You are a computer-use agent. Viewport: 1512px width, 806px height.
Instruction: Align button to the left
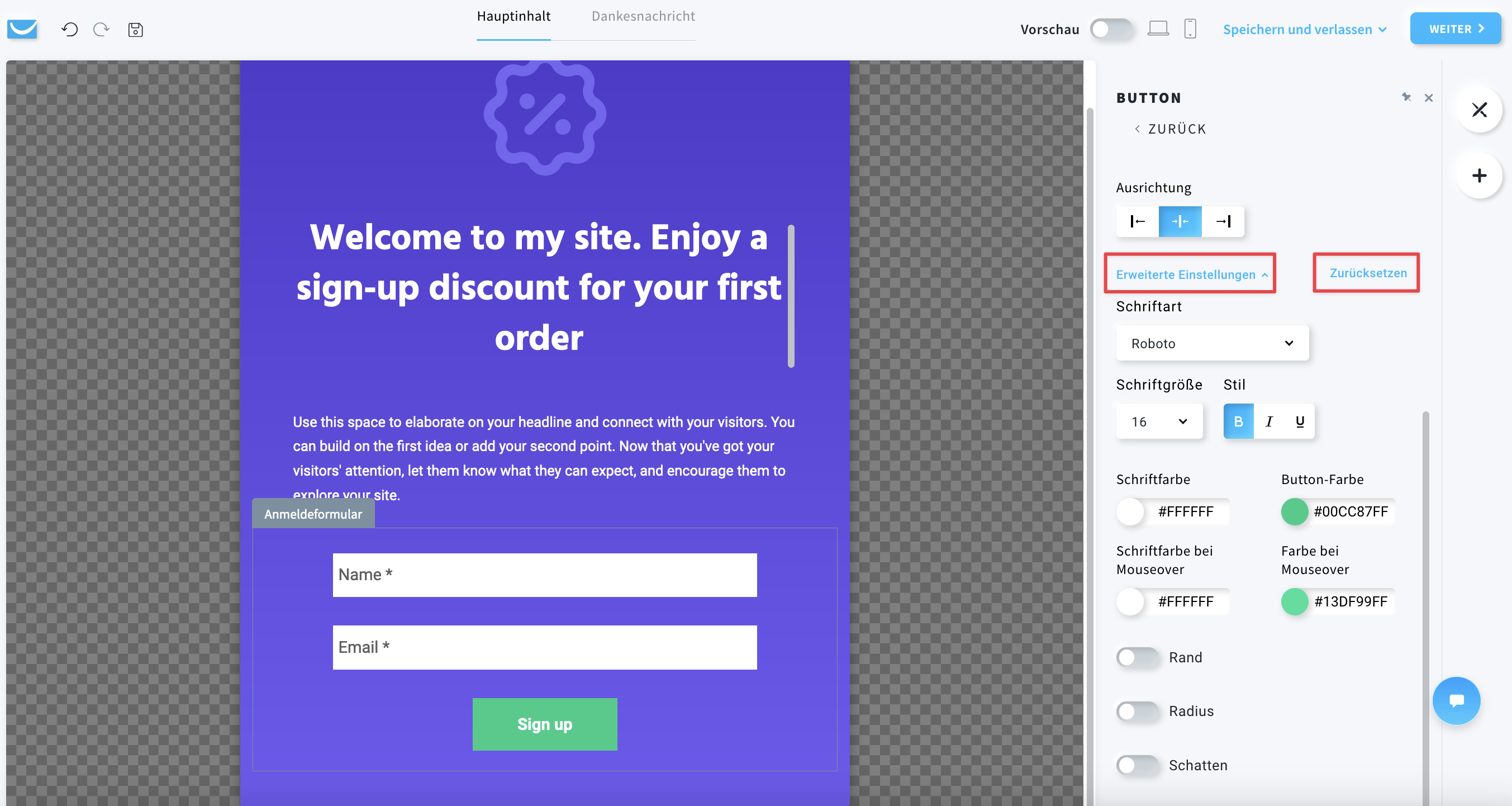pos(1138,221)
